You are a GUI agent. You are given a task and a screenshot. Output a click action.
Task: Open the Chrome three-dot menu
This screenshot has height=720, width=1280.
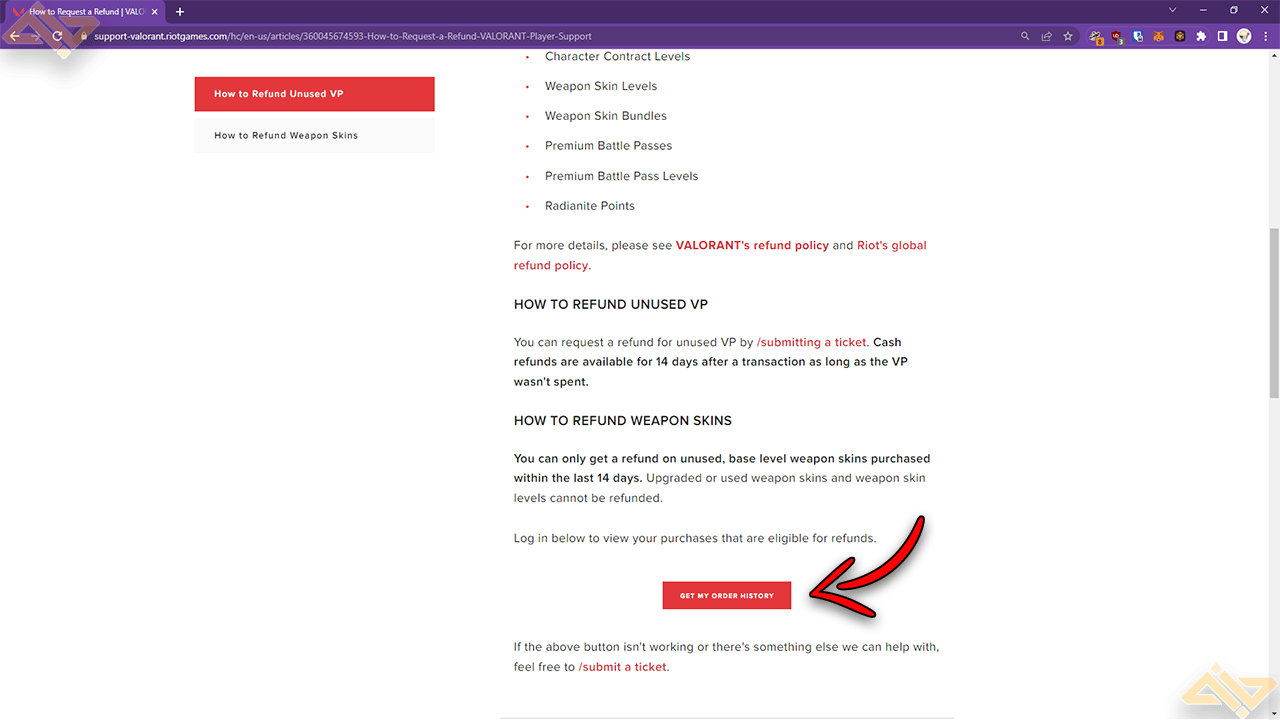point(1265,36)
